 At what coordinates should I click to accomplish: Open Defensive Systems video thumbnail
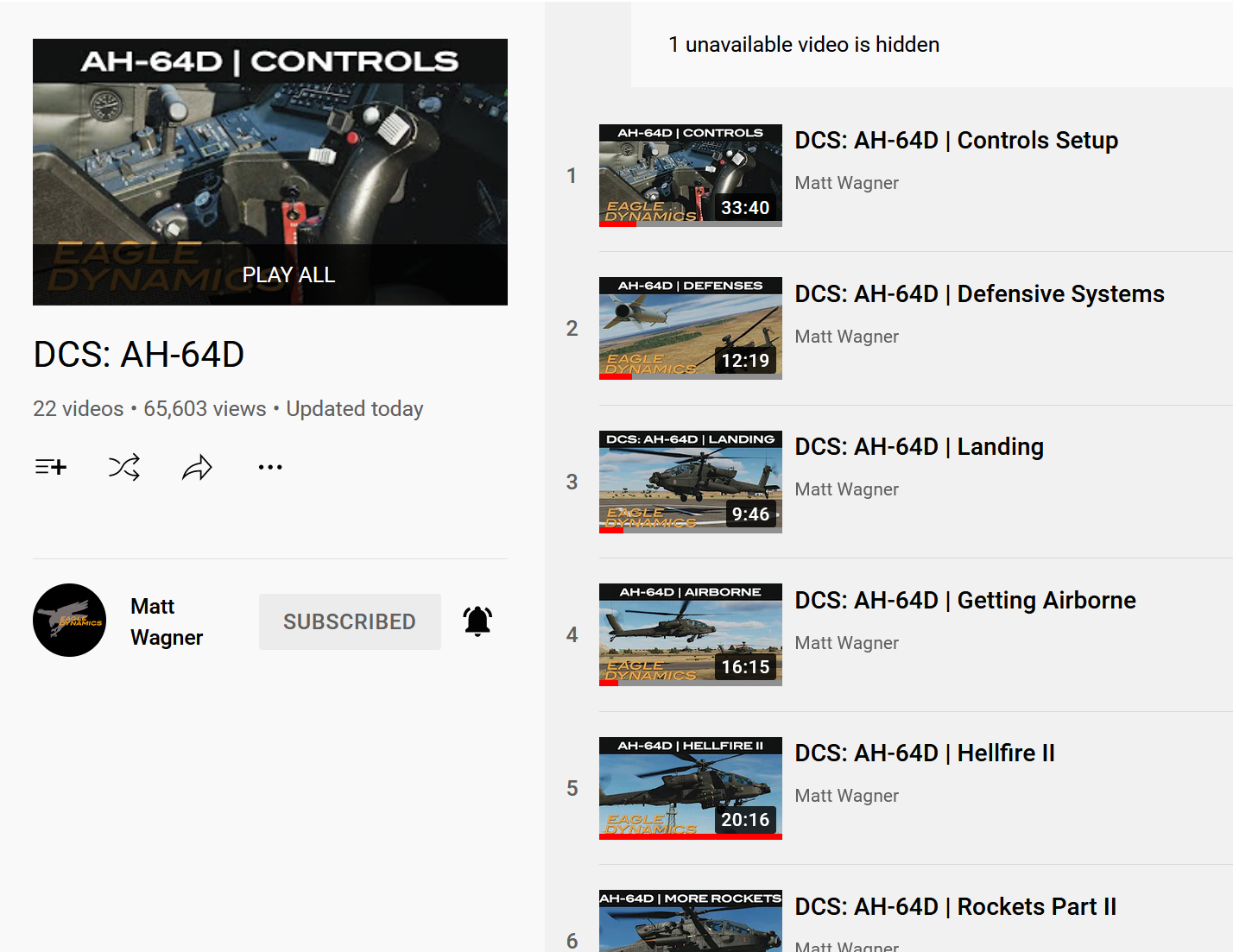pyautogui.click(x=691, y=328)
